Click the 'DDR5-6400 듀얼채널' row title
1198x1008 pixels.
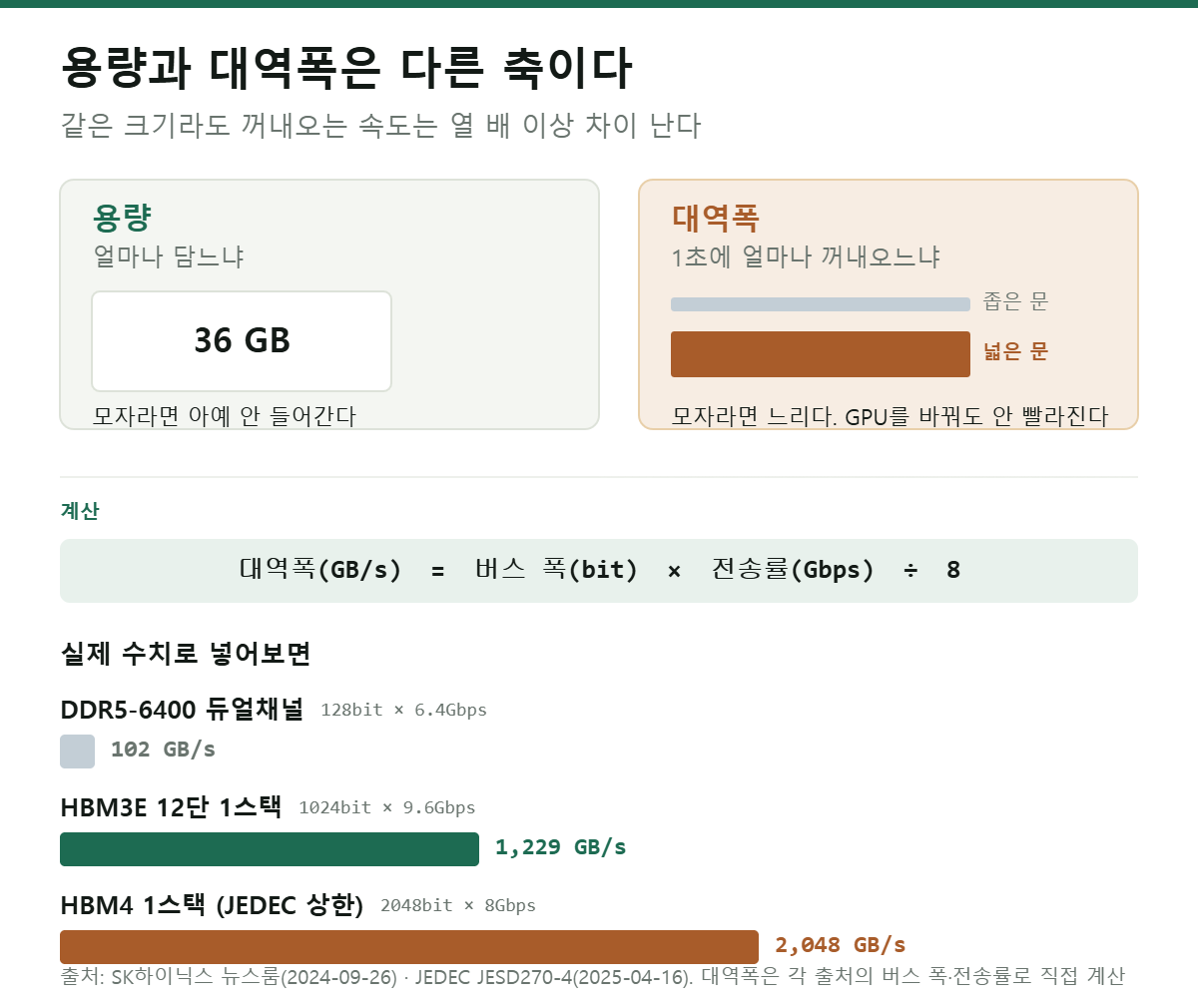tap(182, 710)
